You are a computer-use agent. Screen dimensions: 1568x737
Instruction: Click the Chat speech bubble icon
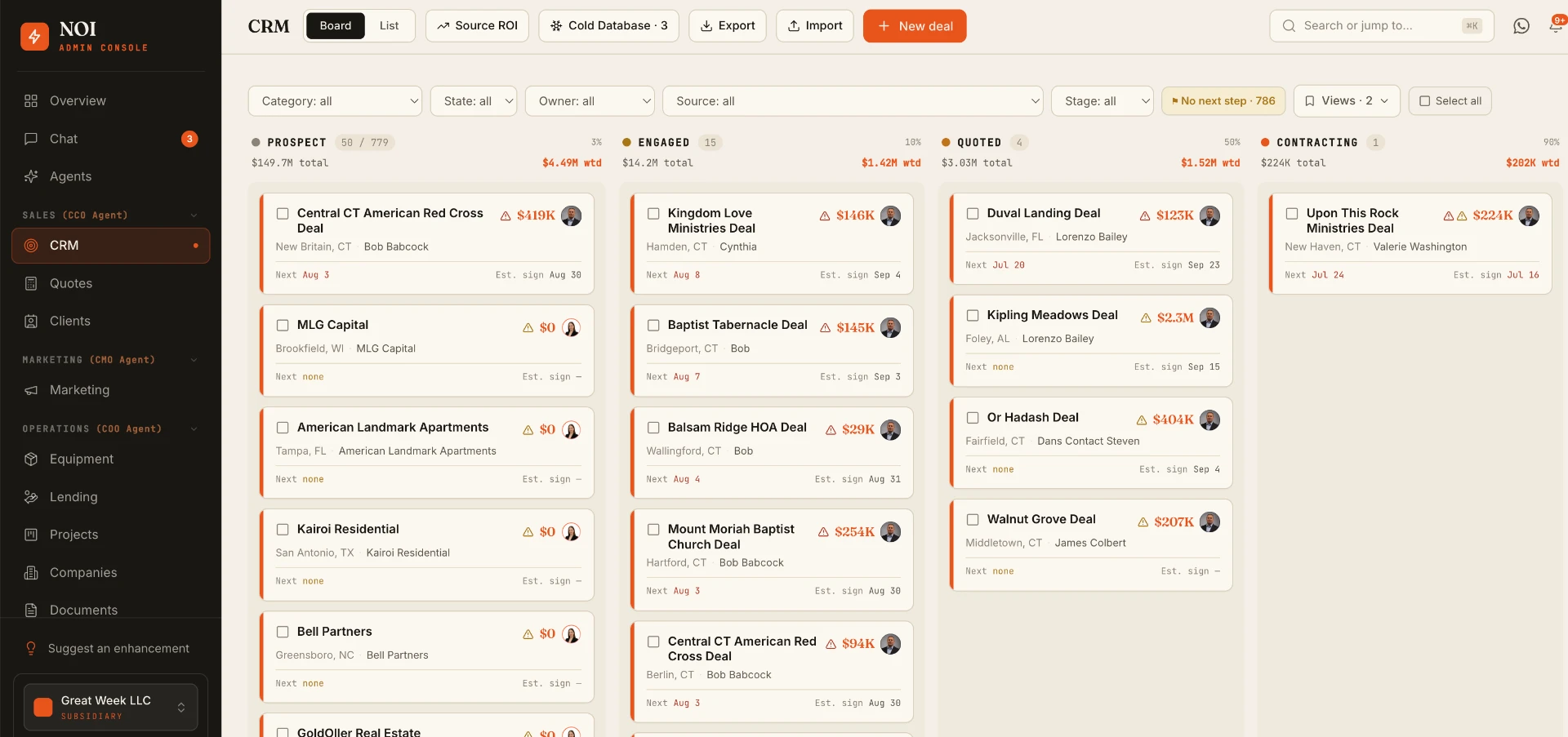(x=31, y=139)
